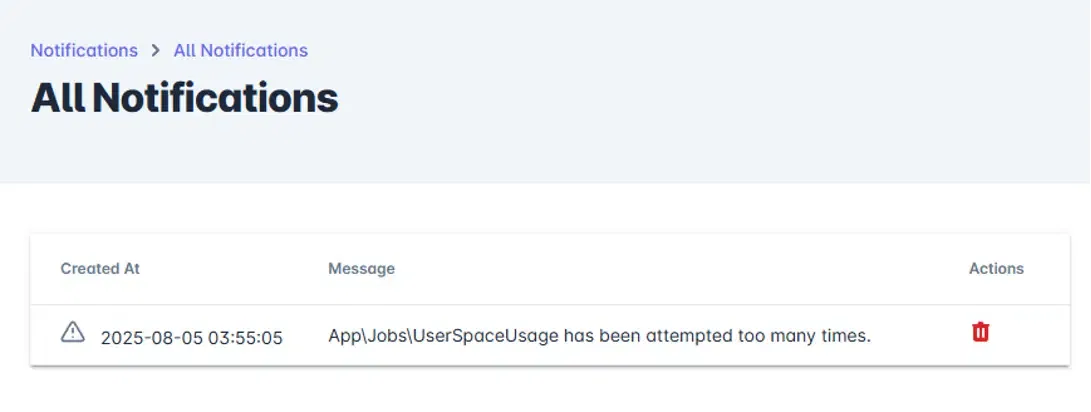Click the App\Jobs\UserSpaceUsage job name text
Screen dimensions: 1091x412
[443, 336]
